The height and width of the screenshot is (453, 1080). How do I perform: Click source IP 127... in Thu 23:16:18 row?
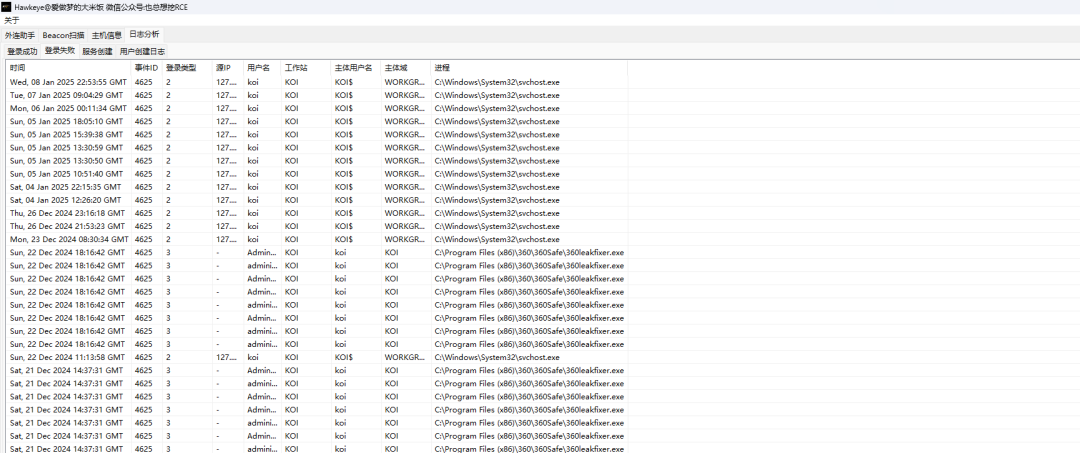tap(226, 213)
